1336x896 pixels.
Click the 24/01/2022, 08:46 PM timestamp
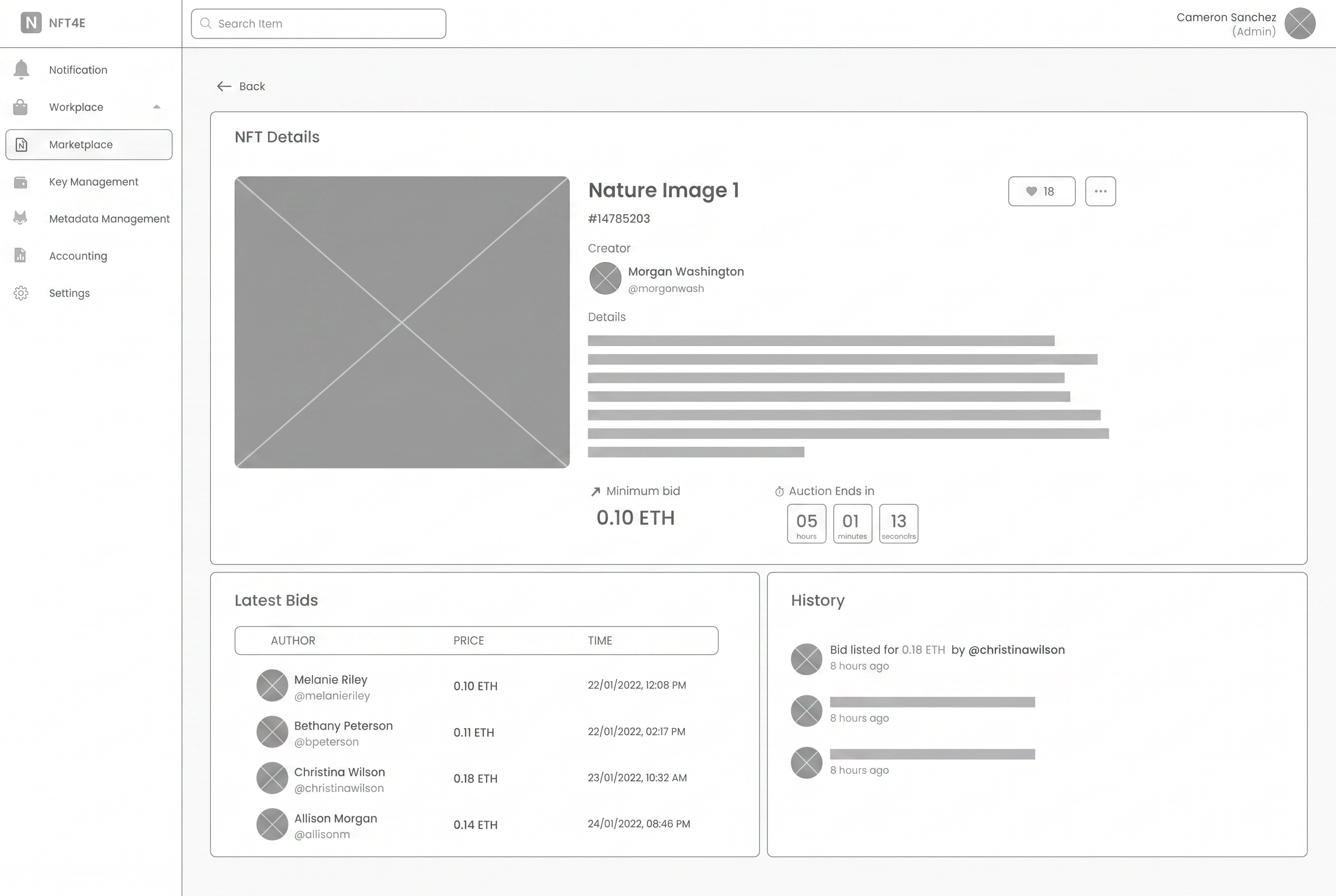[x=639, y=824]
